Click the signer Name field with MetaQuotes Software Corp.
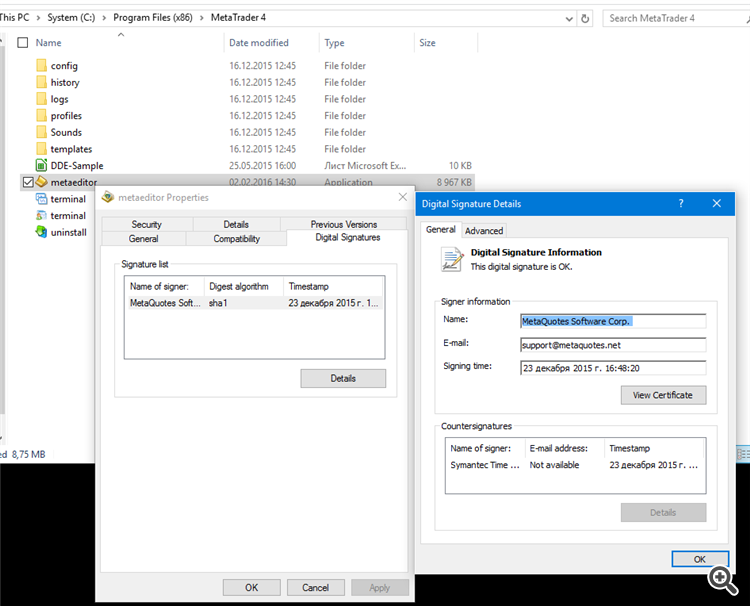Image resolution: width=750 pixels, height=606 pixels. point(613,321)
